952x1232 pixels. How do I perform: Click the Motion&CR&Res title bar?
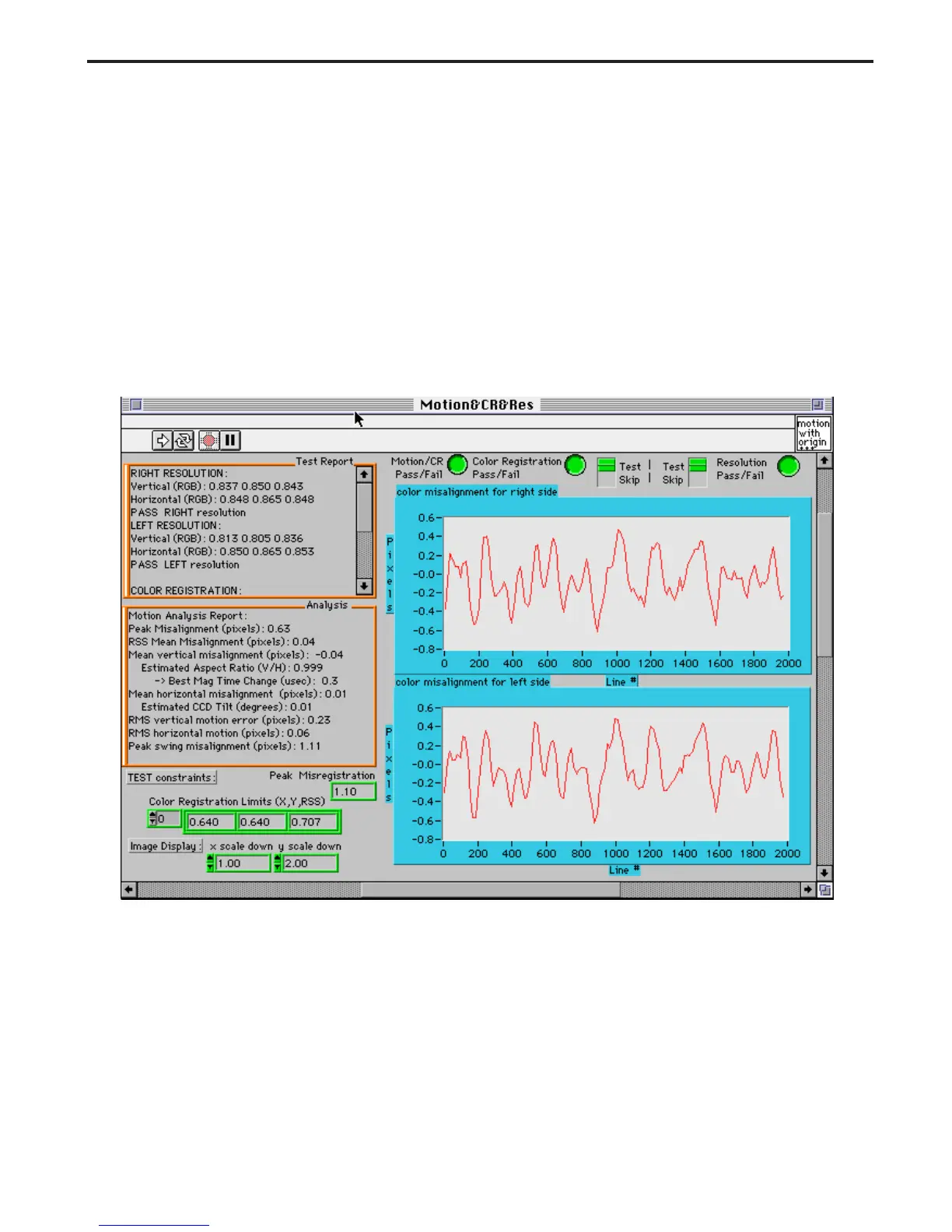coord(477,404)
